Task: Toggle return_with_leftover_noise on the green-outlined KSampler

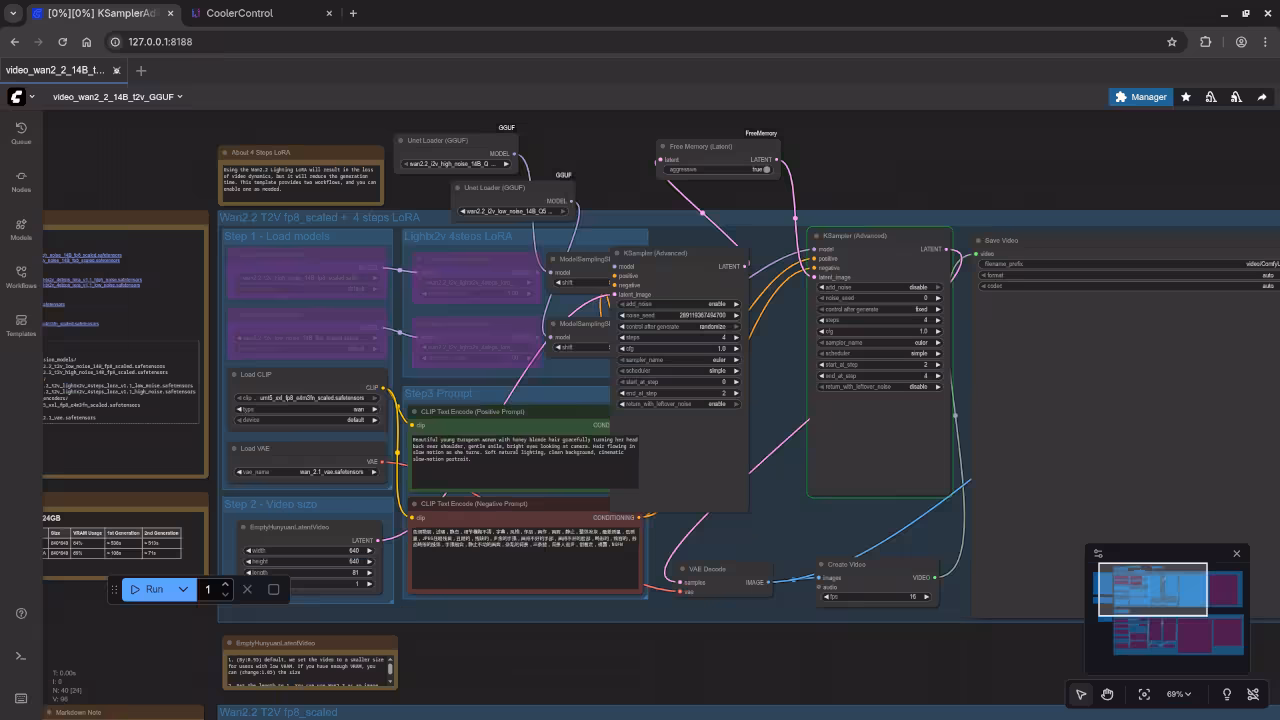Action: pos(880,387)
